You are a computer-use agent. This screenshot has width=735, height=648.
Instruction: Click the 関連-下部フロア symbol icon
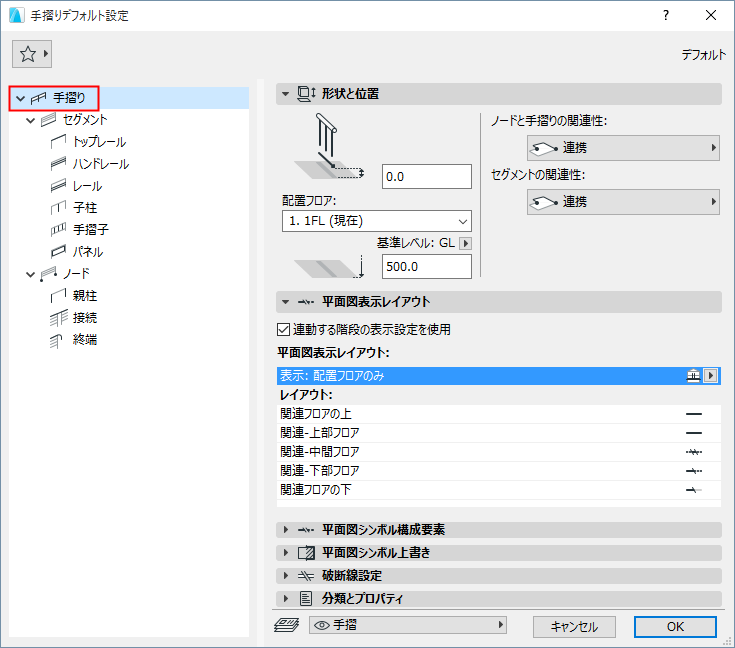pyautogui.click(x=694, y=471)
